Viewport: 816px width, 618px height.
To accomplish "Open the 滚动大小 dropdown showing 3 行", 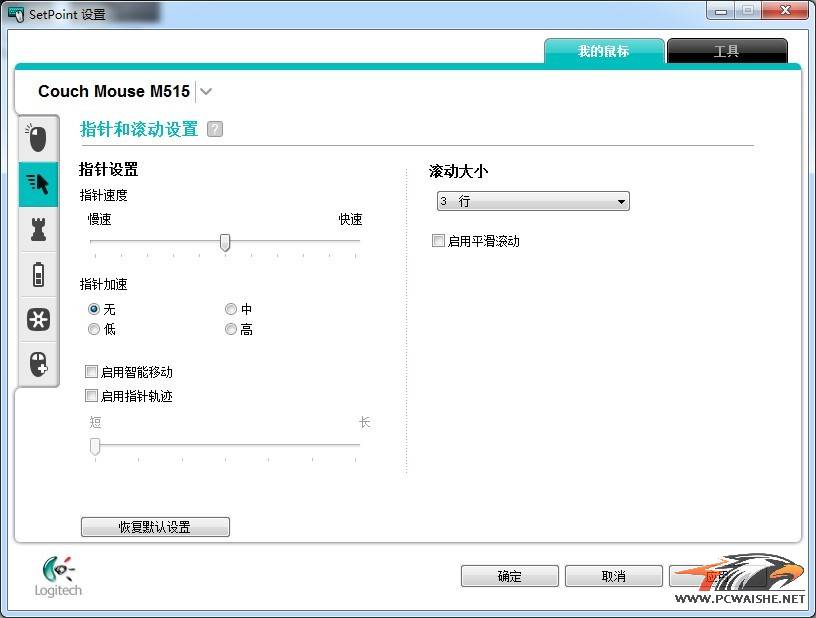I will point(533,201).
